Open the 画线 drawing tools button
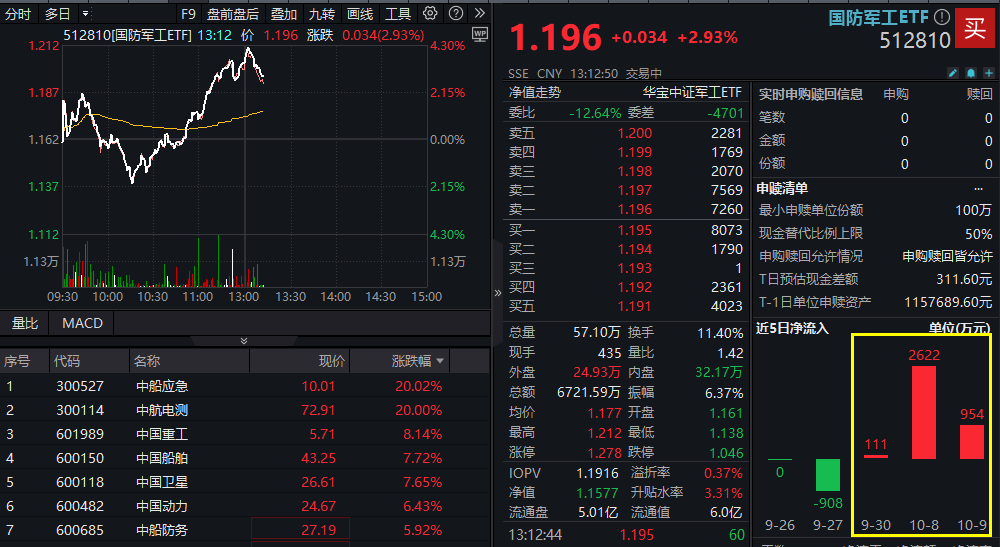The width and height of the screenshot is (1000, 547). [359, 14]
